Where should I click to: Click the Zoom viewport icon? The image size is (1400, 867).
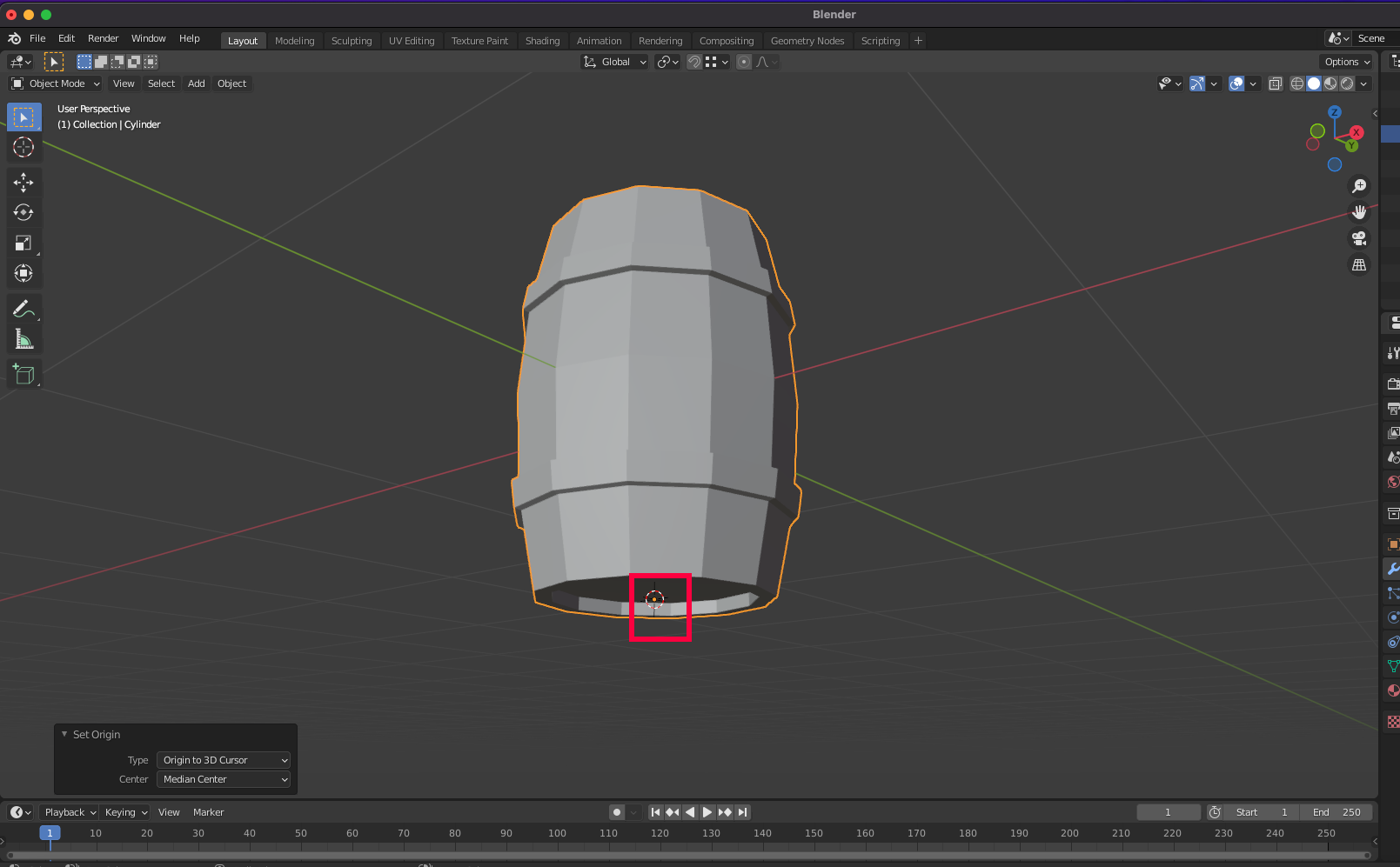pyautogui.click(x=1359, y=185)
